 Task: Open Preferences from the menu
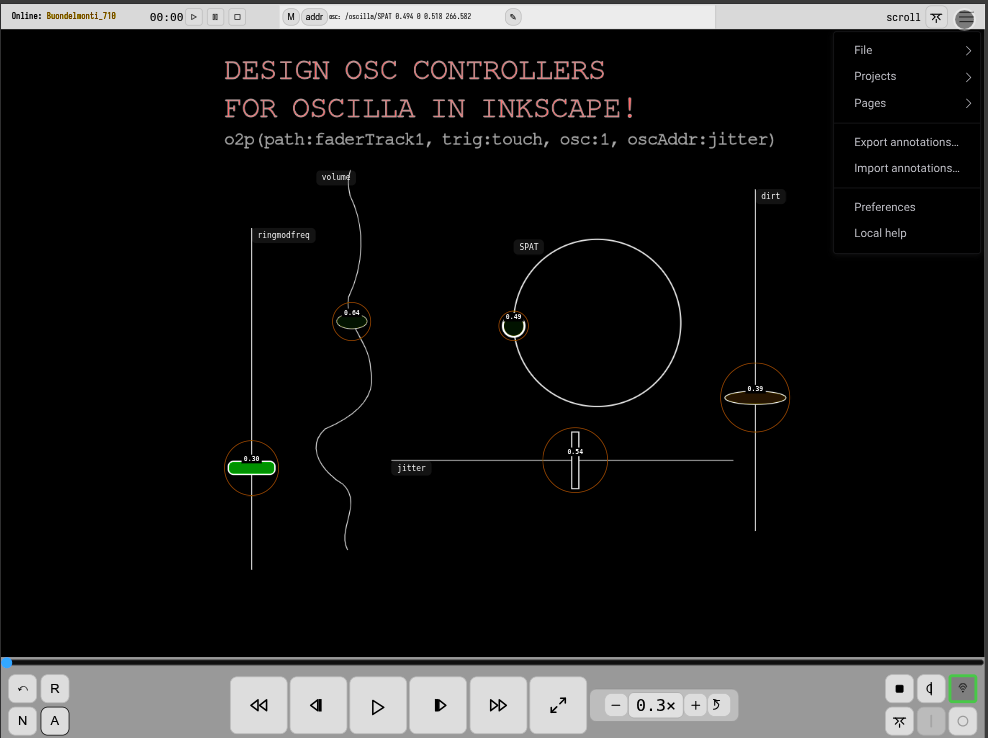point(884,207)
